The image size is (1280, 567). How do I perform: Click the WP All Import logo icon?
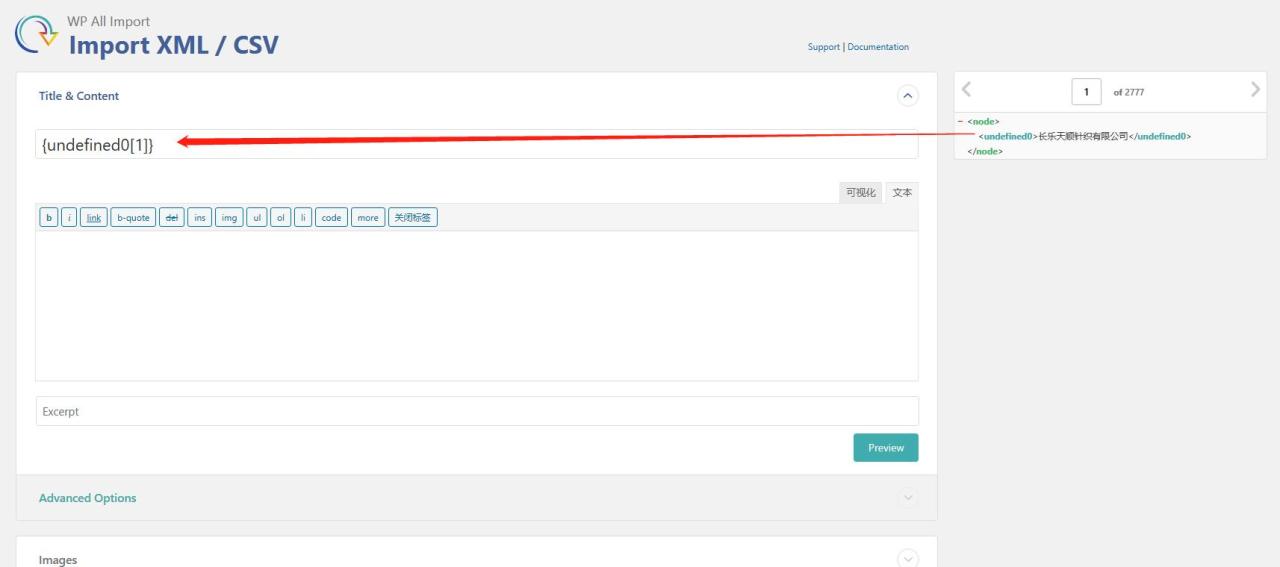[x=36, y=34]
